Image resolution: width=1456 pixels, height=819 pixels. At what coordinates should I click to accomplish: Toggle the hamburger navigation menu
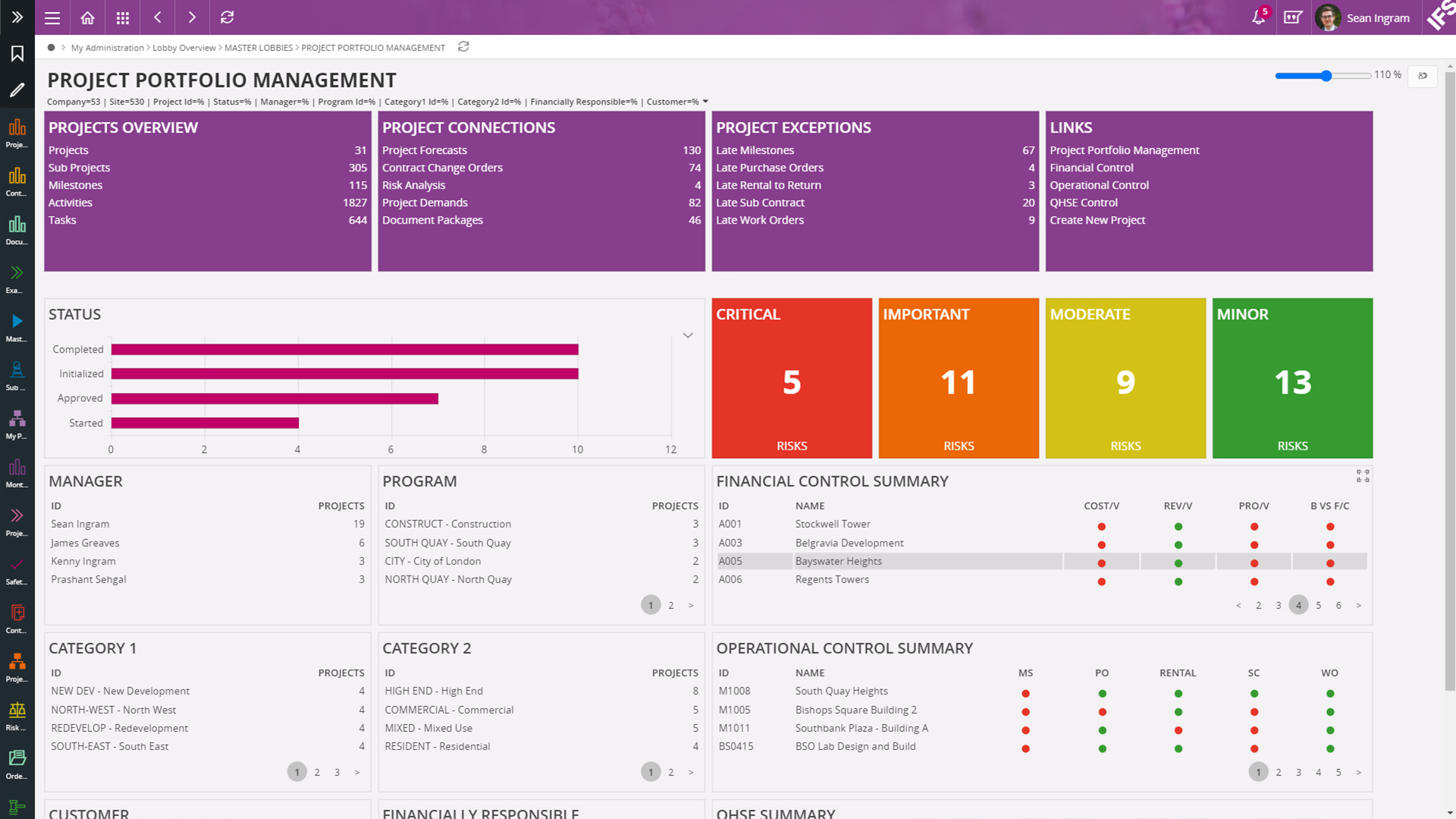point(52,17)
